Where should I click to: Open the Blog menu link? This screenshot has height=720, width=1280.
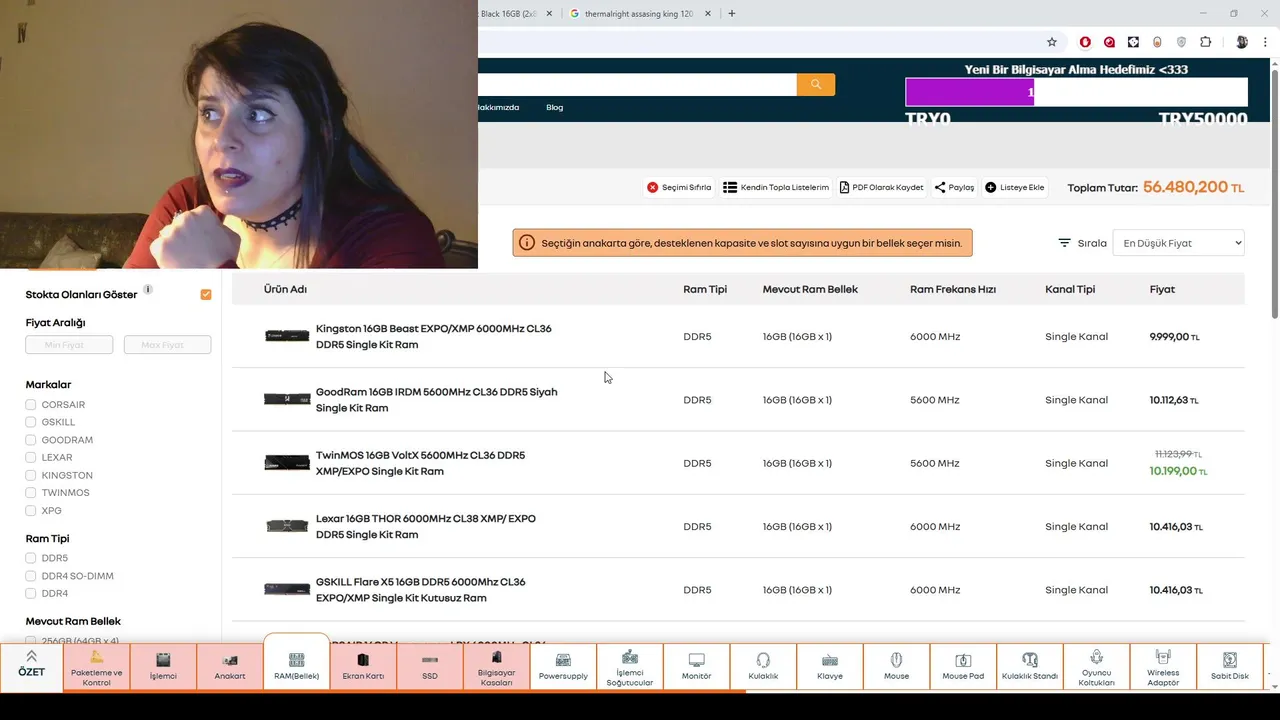point(554,107)
